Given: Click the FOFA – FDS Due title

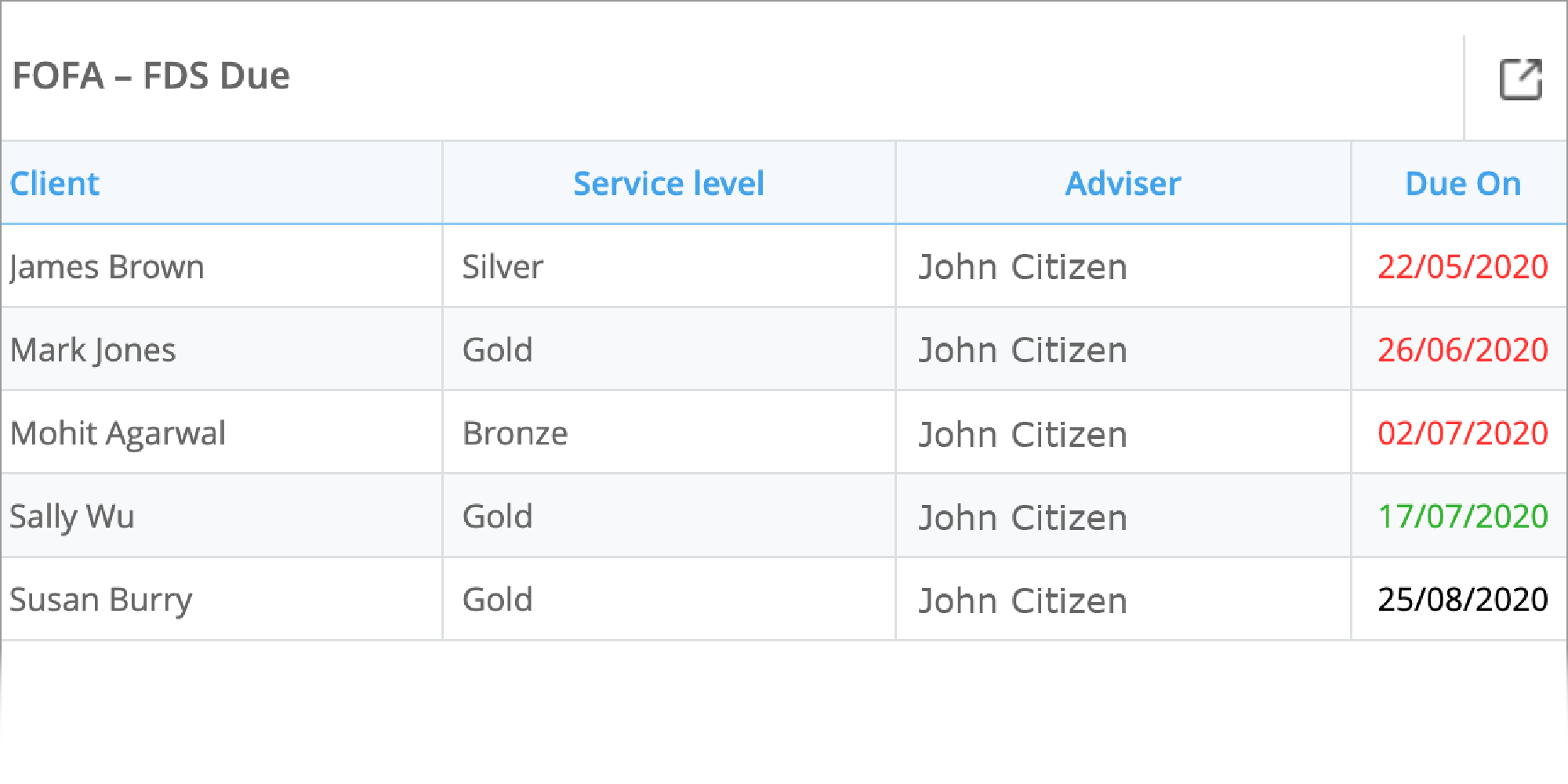Looking at the screenshot, I should [151, 76].
